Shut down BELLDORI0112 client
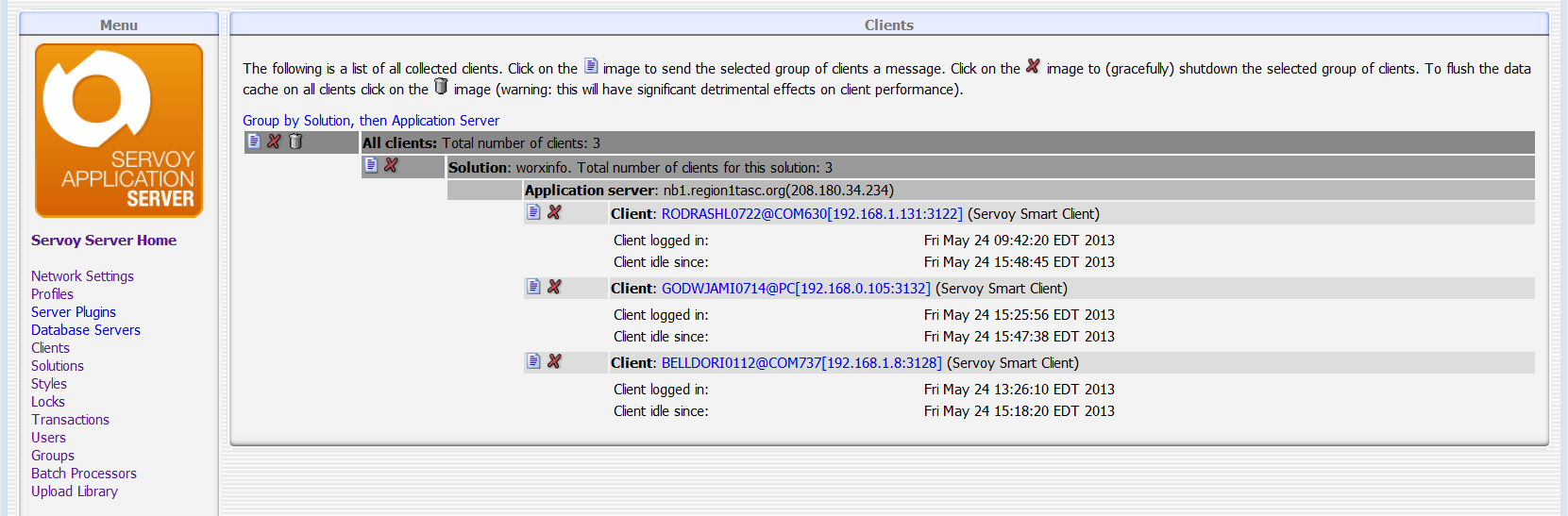Image resolution: width=1568 pixels, height=516 pixels. [554, 361]
